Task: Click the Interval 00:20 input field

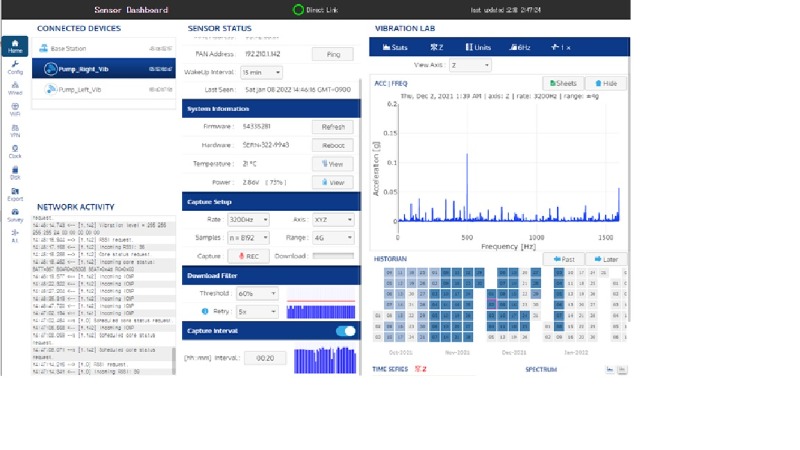Action: [x=265, y=358]
